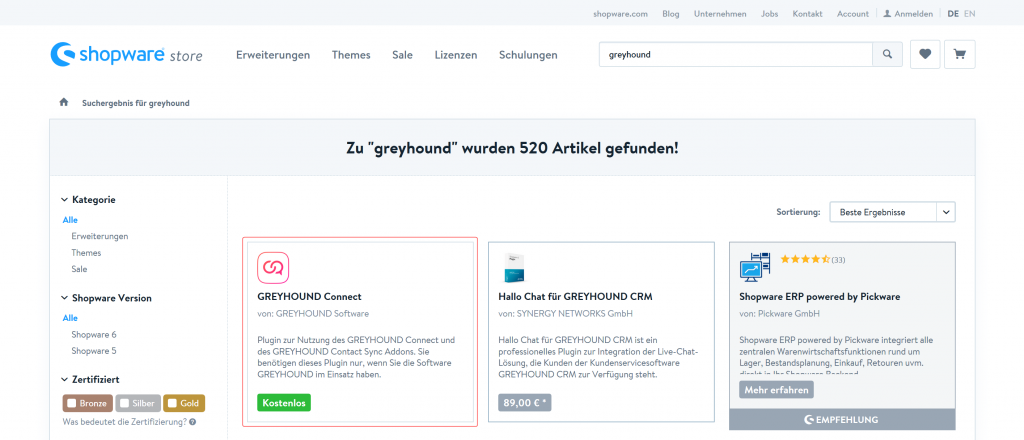The width and height of the screenshot is (1024, 440).
Task: Click the home breadcrumb icon
Action: (x=63, y=102)
